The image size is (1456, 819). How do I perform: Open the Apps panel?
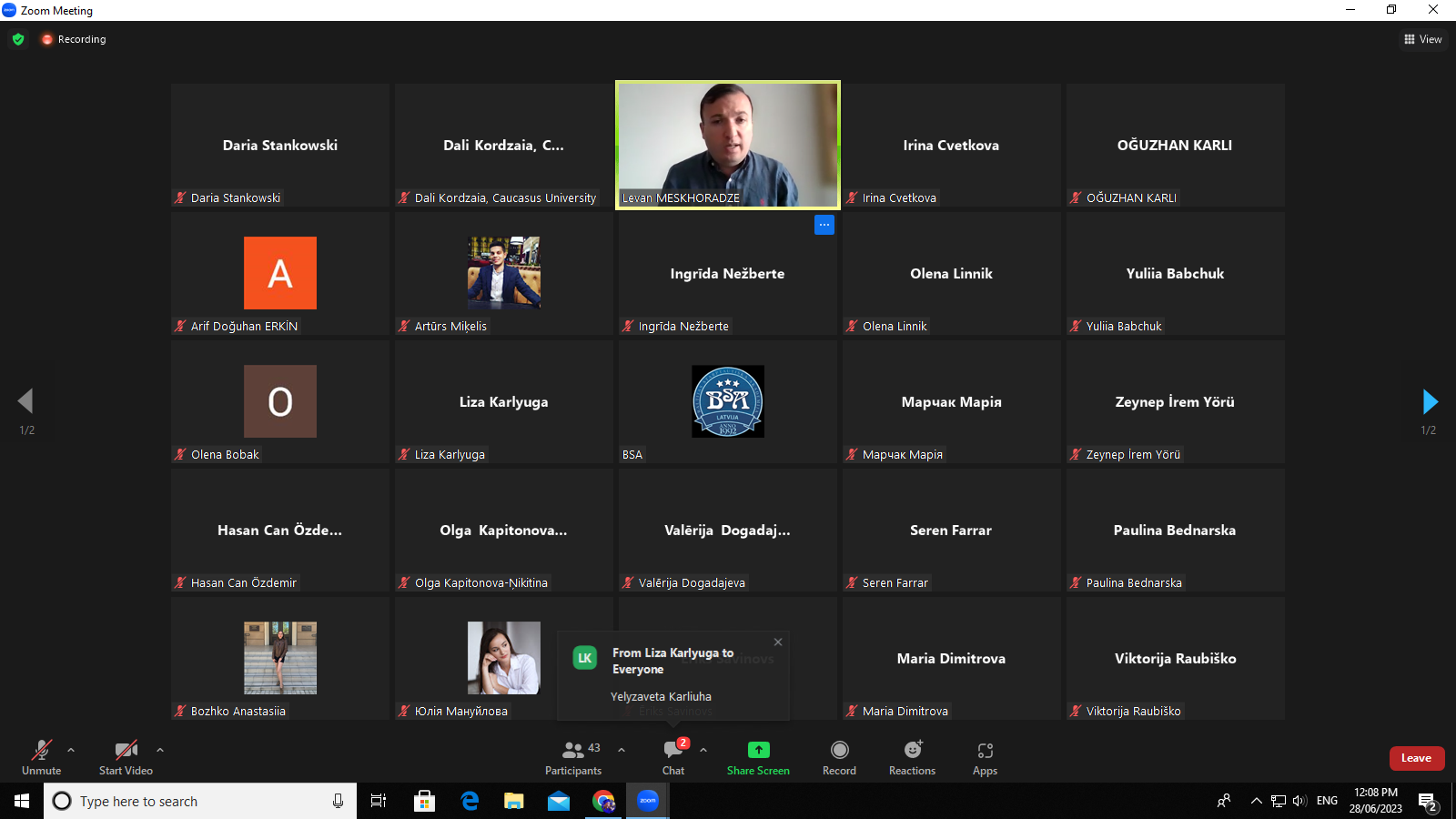pos(985,757)
